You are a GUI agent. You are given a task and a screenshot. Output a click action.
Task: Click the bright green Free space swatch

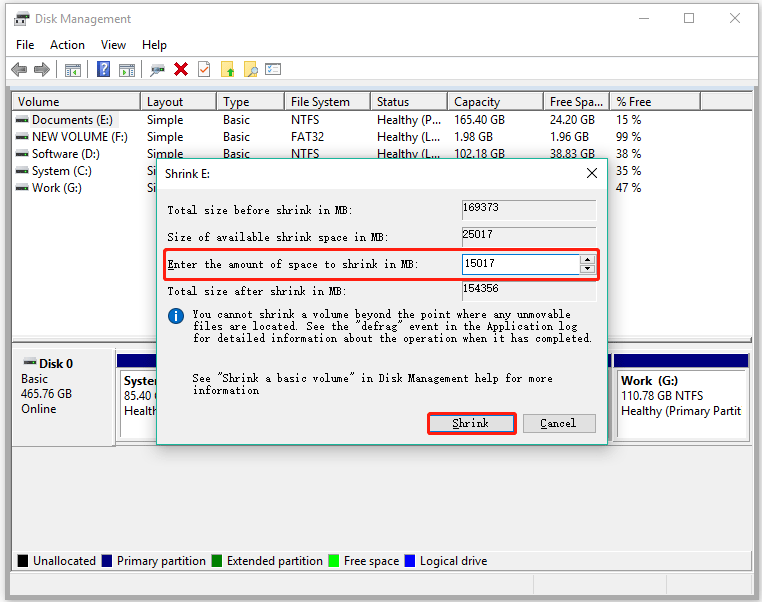(333, 561)
